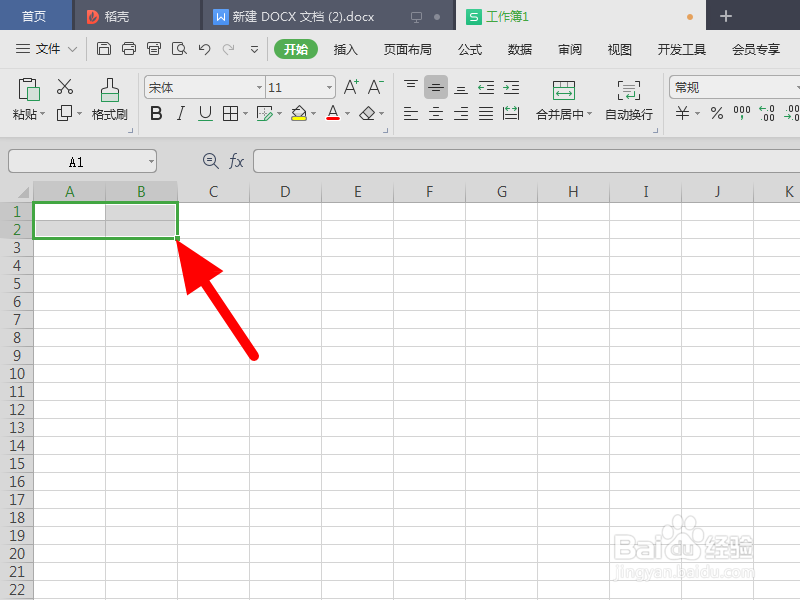Switch to 插入 ribbon tab

tap(345, 49)
